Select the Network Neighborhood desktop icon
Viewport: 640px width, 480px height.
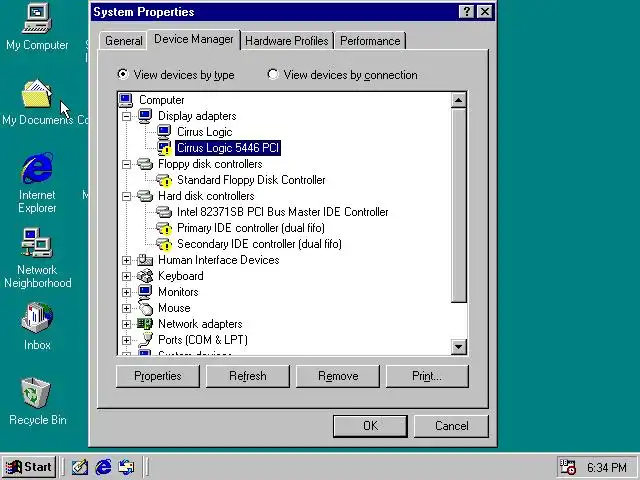[37, 243]
